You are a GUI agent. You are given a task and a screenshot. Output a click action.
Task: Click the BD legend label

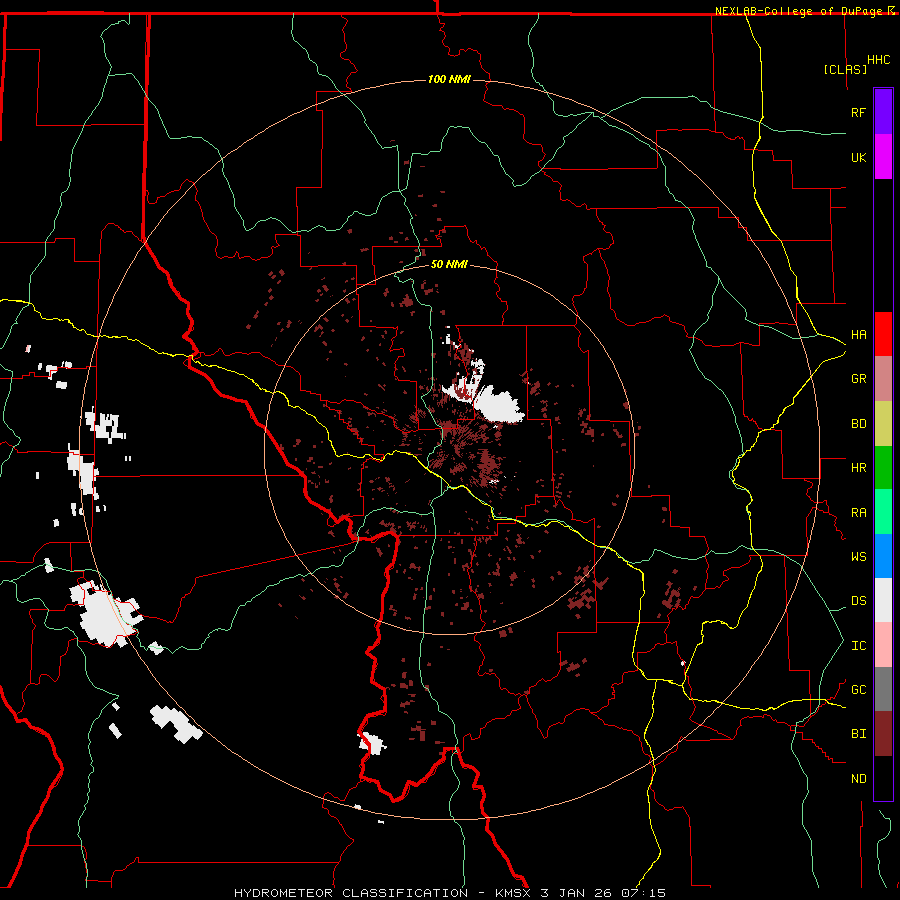(858, 424)
